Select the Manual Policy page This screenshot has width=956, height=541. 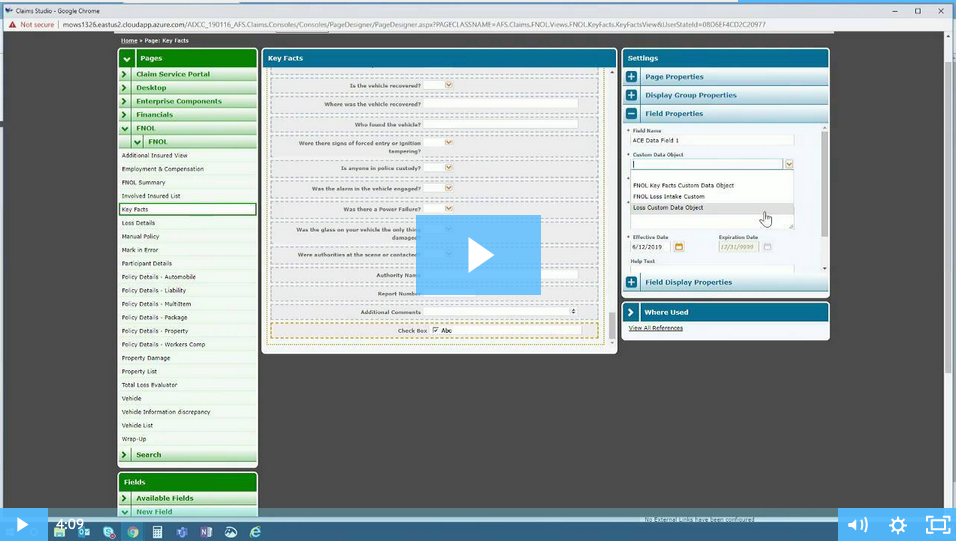(140, 237)
